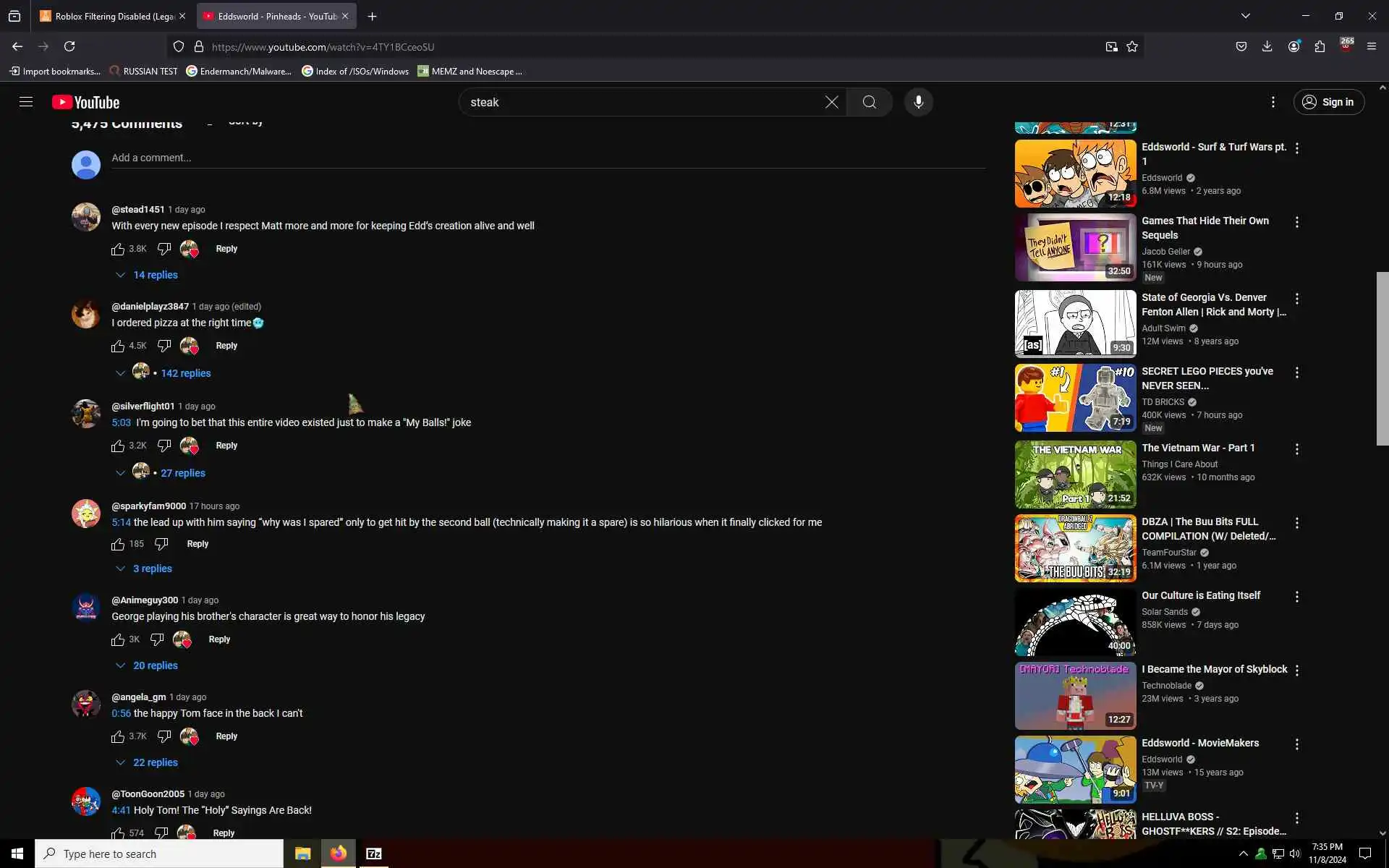
Task: Open YouTube settings three-dot menu
Action: [1273, 102]
